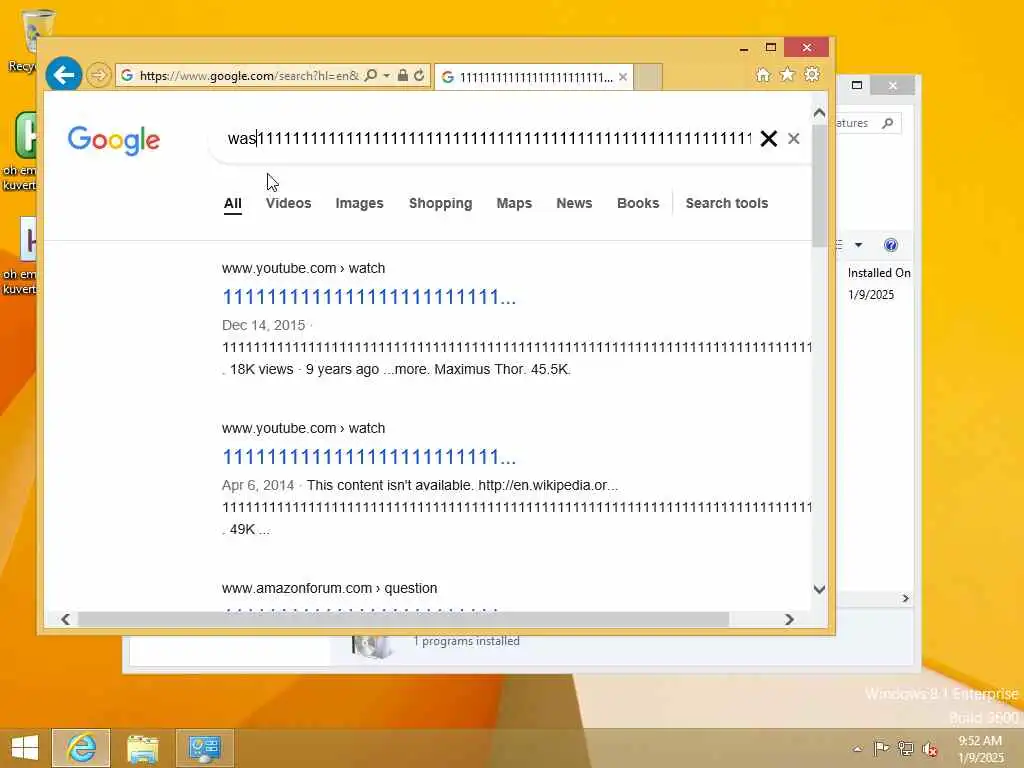Click the horizontal scrollbar thumb

click(403, 619)
